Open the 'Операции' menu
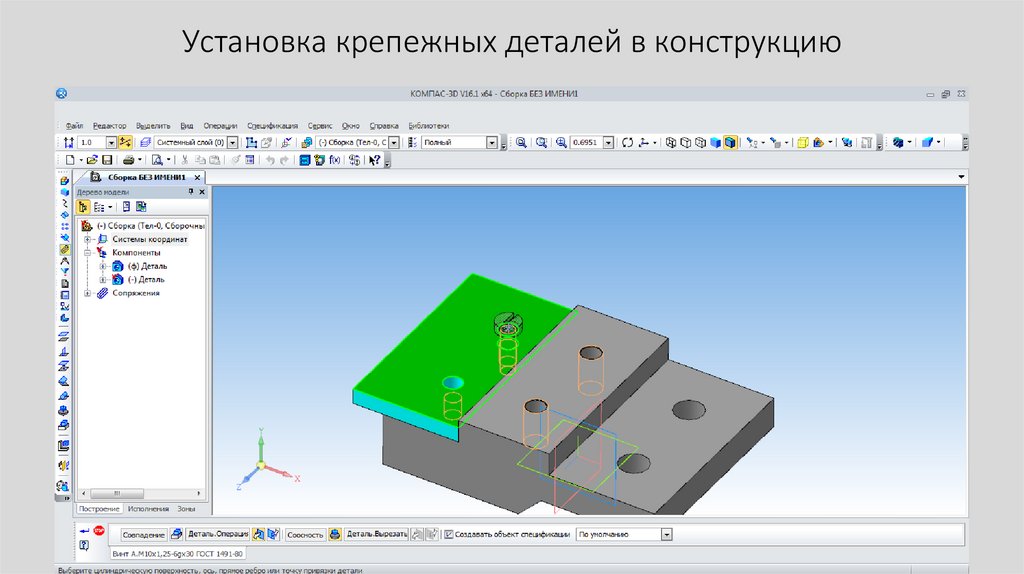 point(220,126)
